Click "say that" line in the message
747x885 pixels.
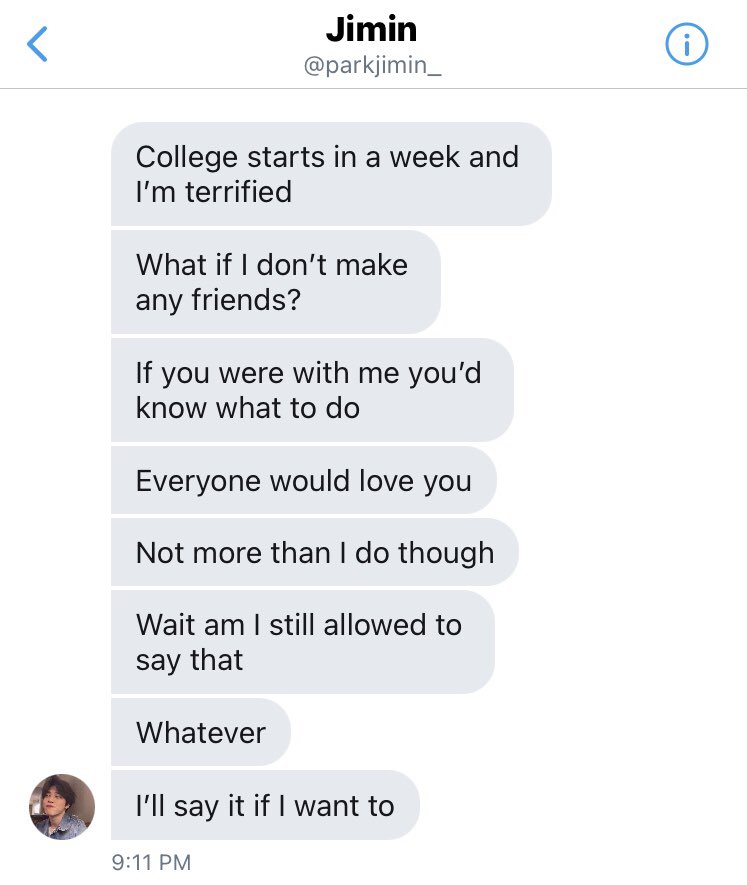click(190, 659)
